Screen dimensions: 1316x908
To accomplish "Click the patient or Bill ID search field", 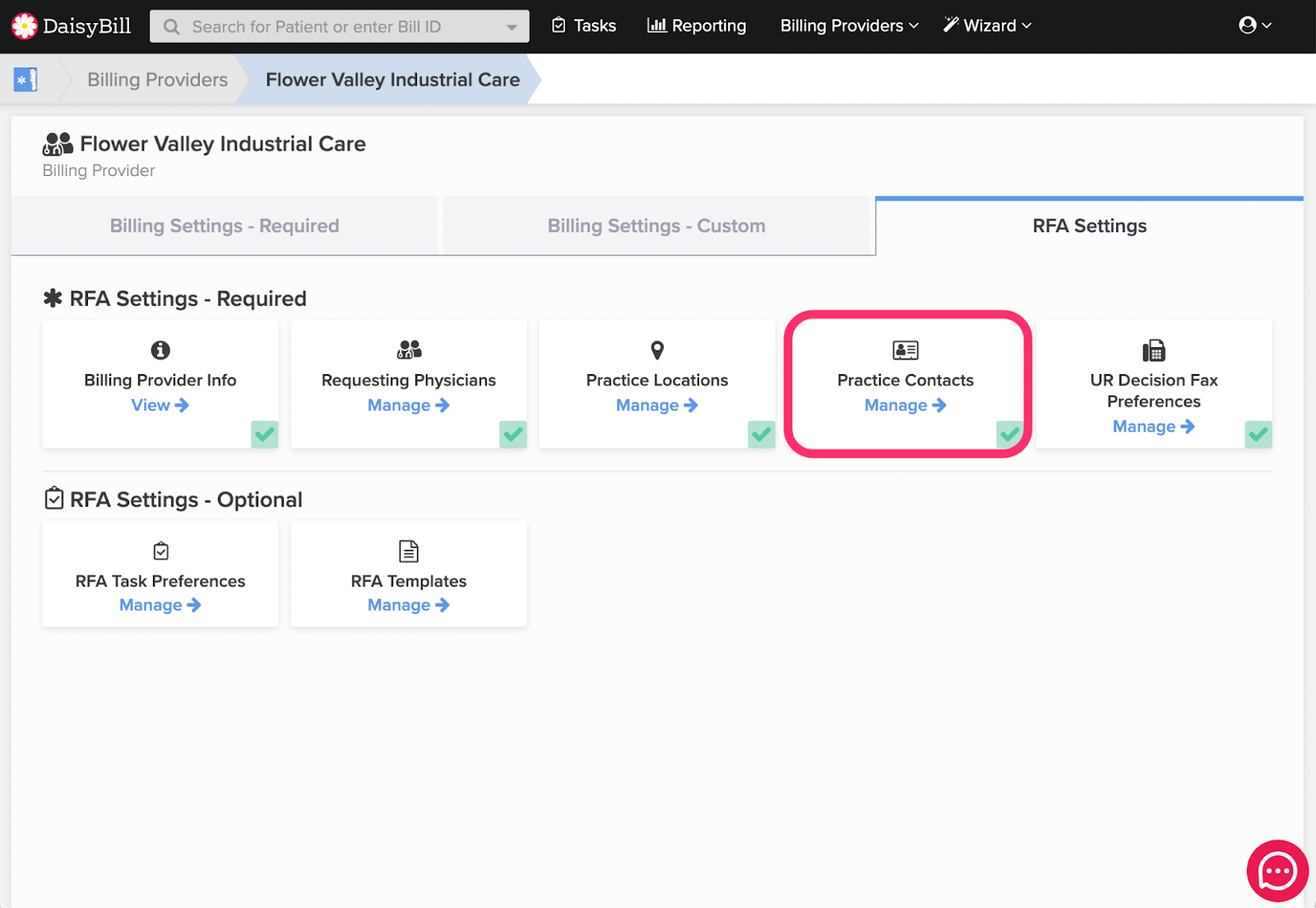I will pyautogui.click(x=339, y=27).
